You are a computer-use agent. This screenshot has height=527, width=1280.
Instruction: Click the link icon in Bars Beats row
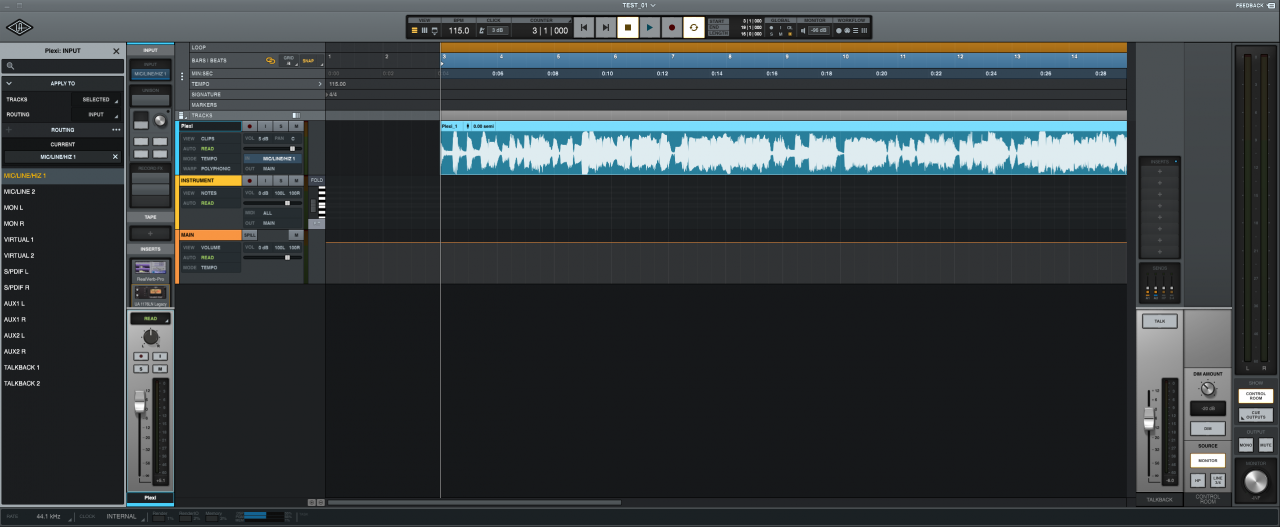coord(269,60)
